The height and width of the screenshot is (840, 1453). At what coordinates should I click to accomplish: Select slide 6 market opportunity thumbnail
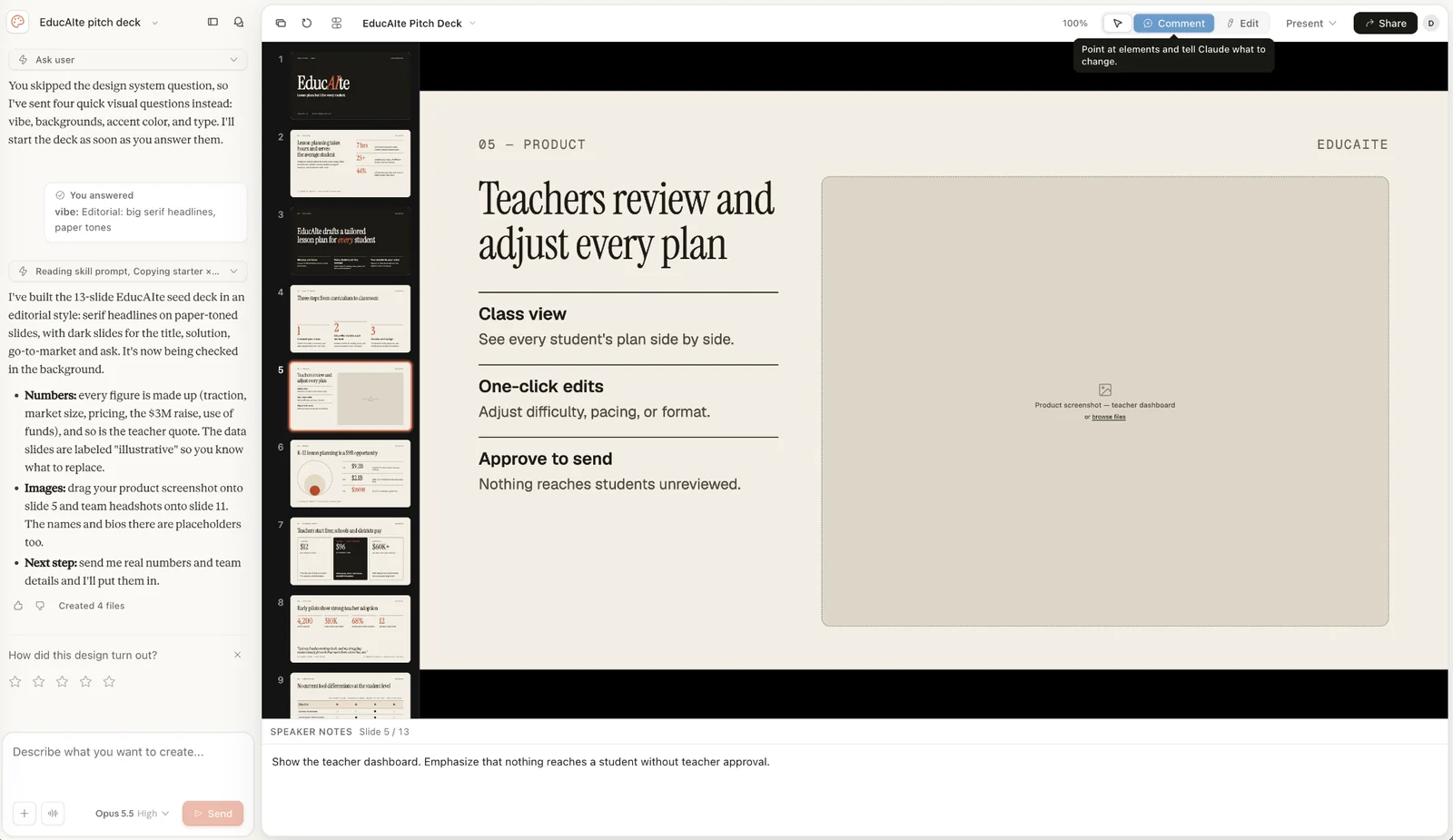coord(351,473)
